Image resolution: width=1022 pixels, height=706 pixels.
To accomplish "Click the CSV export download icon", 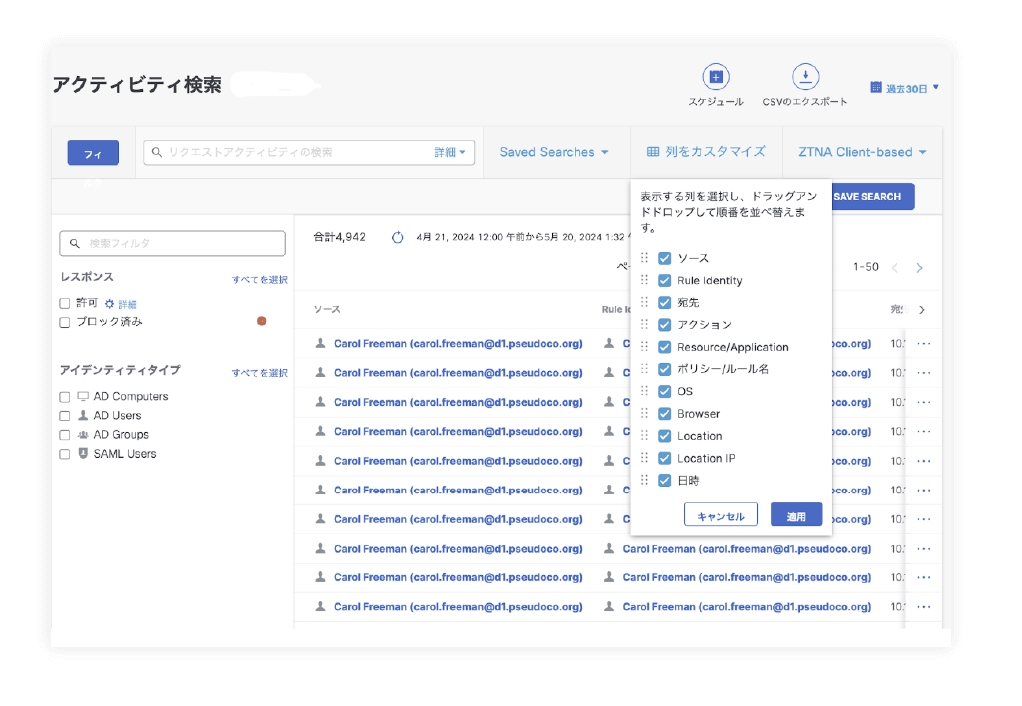I will coord(805,77).
